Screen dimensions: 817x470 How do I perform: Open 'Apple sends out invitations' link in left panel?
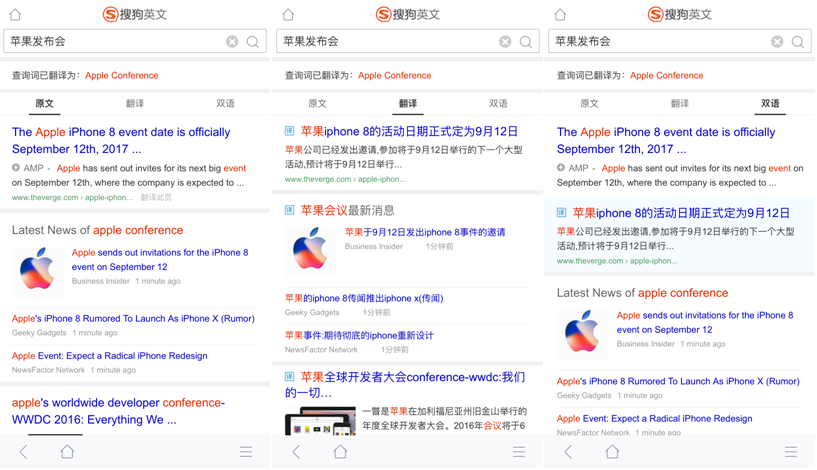point(160,259)
